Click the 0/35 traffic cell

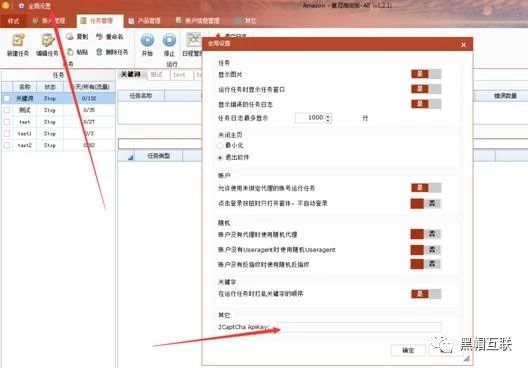(89, 110)
